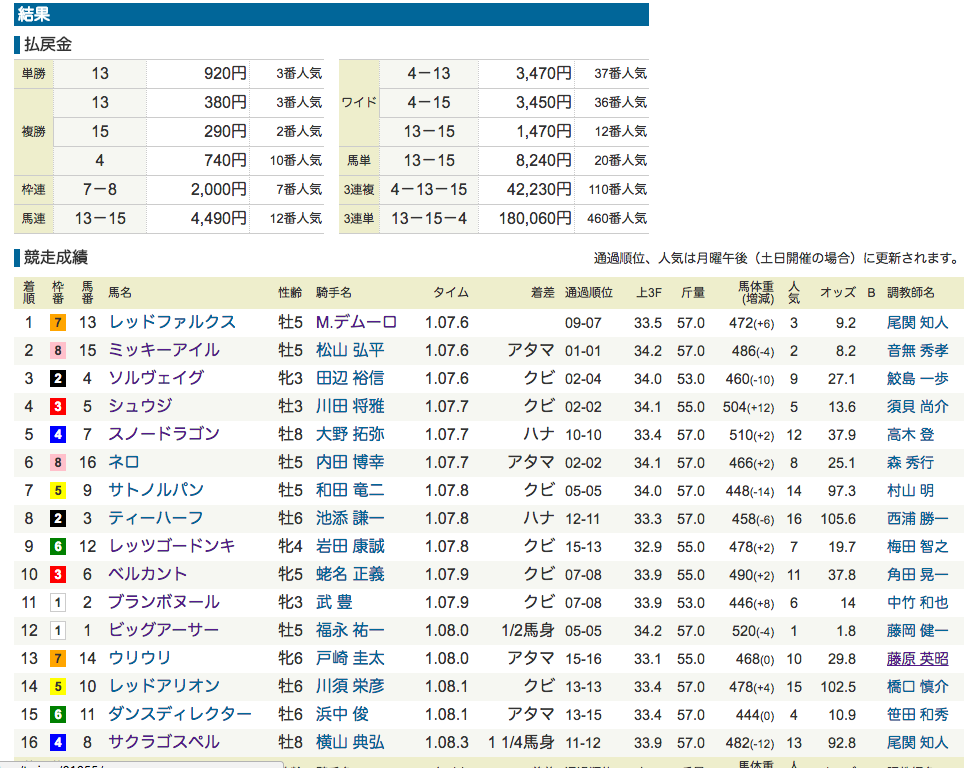This screenshot has width=976, height=768.
Task: Open trainer profile 音無 秀孝
Action: click(917, 351)
